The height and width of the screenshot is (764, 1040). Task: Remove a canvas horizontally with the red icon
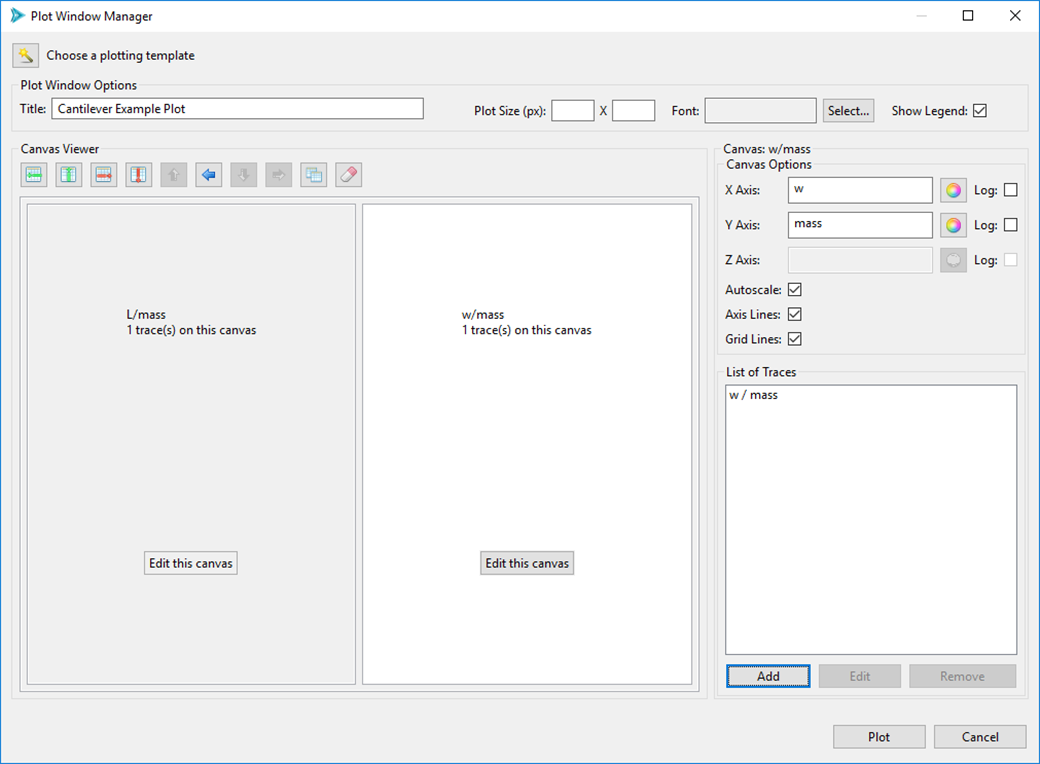[x=103, y=174]
